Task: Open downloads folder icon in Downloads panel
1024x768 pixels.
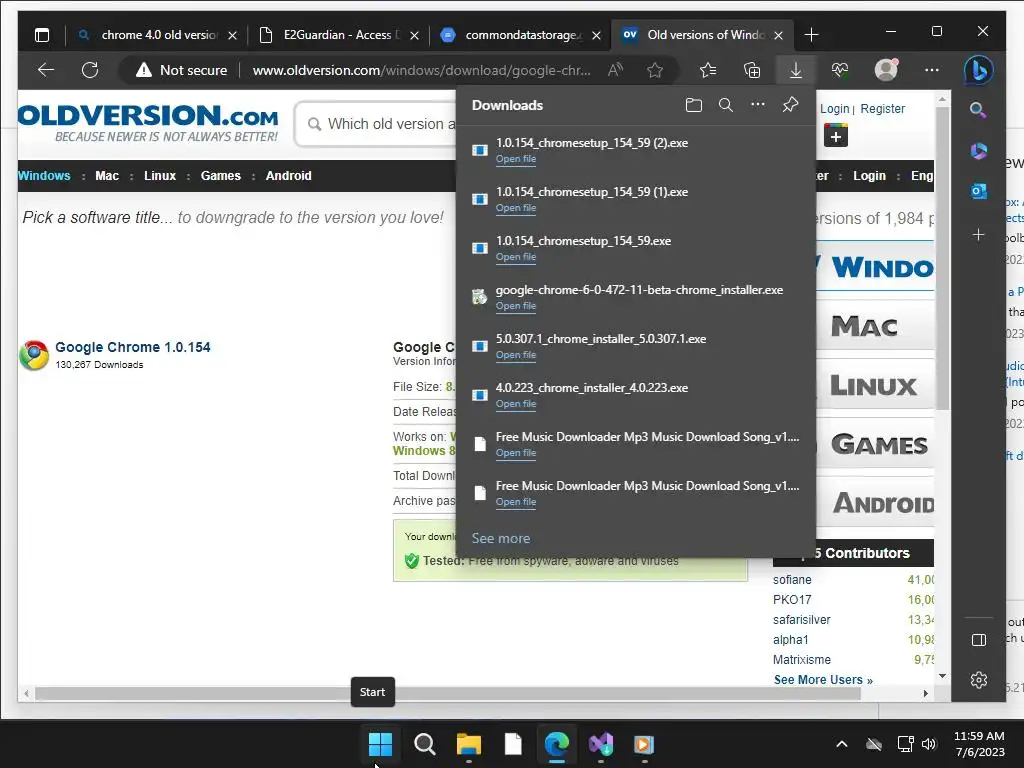Action: pyautogui.click(x=694, y=105)
